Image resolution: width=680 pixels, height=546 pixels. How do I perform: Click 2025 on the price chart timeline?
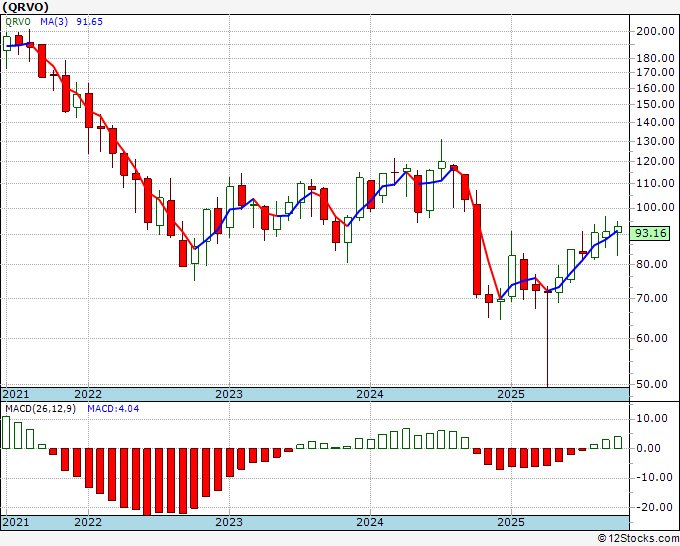coord(511,395)
